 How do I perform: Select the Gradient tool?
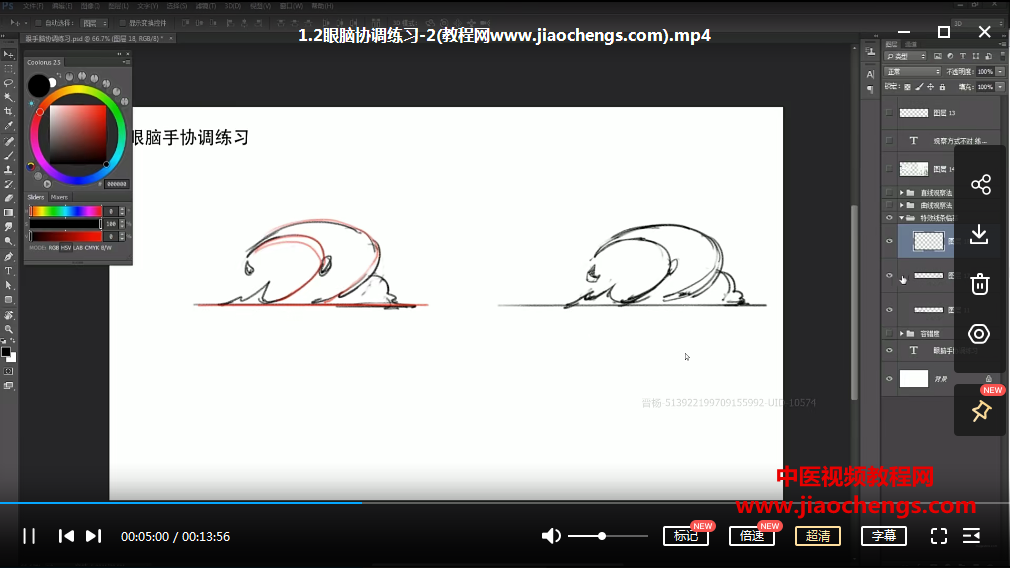pos(8,213)
